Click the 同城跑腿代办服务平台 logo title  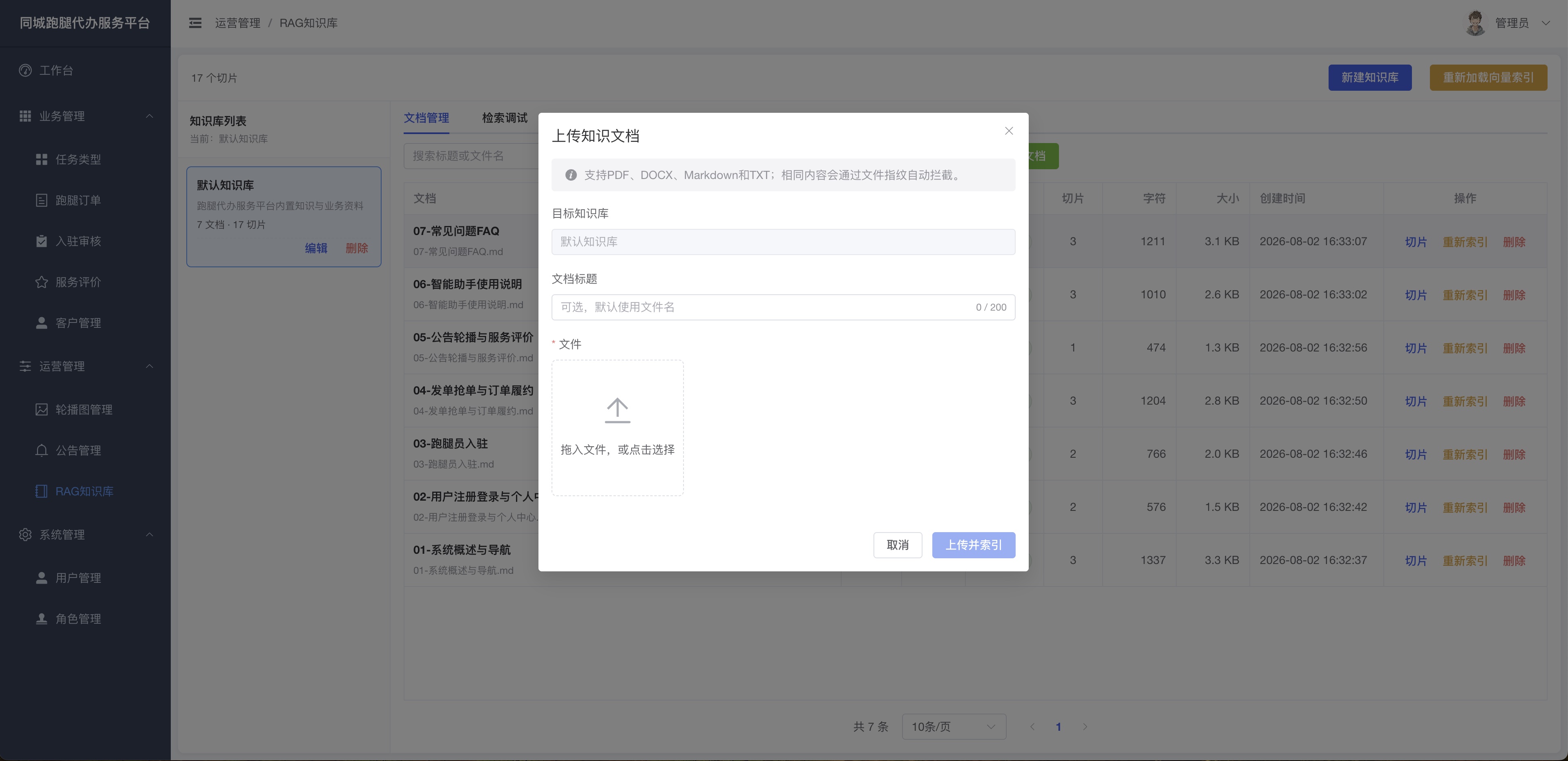pos(85,23)
